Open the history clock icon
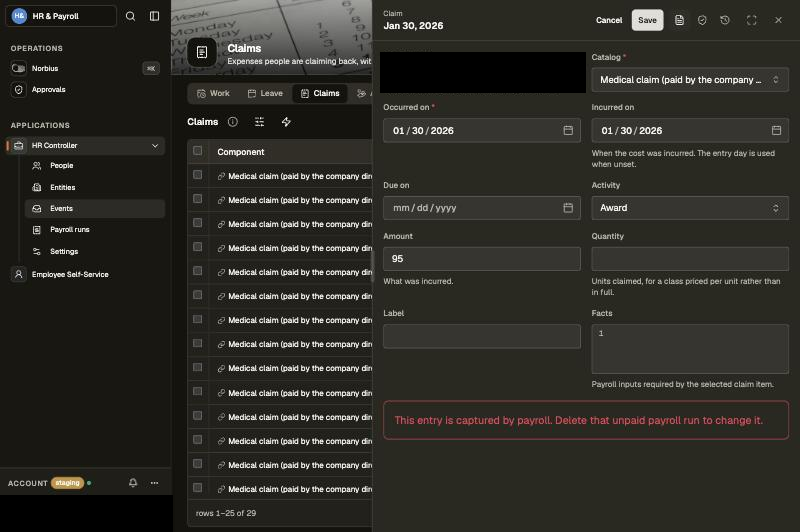The width and height of the screenshot is (800, 532). 724,20
